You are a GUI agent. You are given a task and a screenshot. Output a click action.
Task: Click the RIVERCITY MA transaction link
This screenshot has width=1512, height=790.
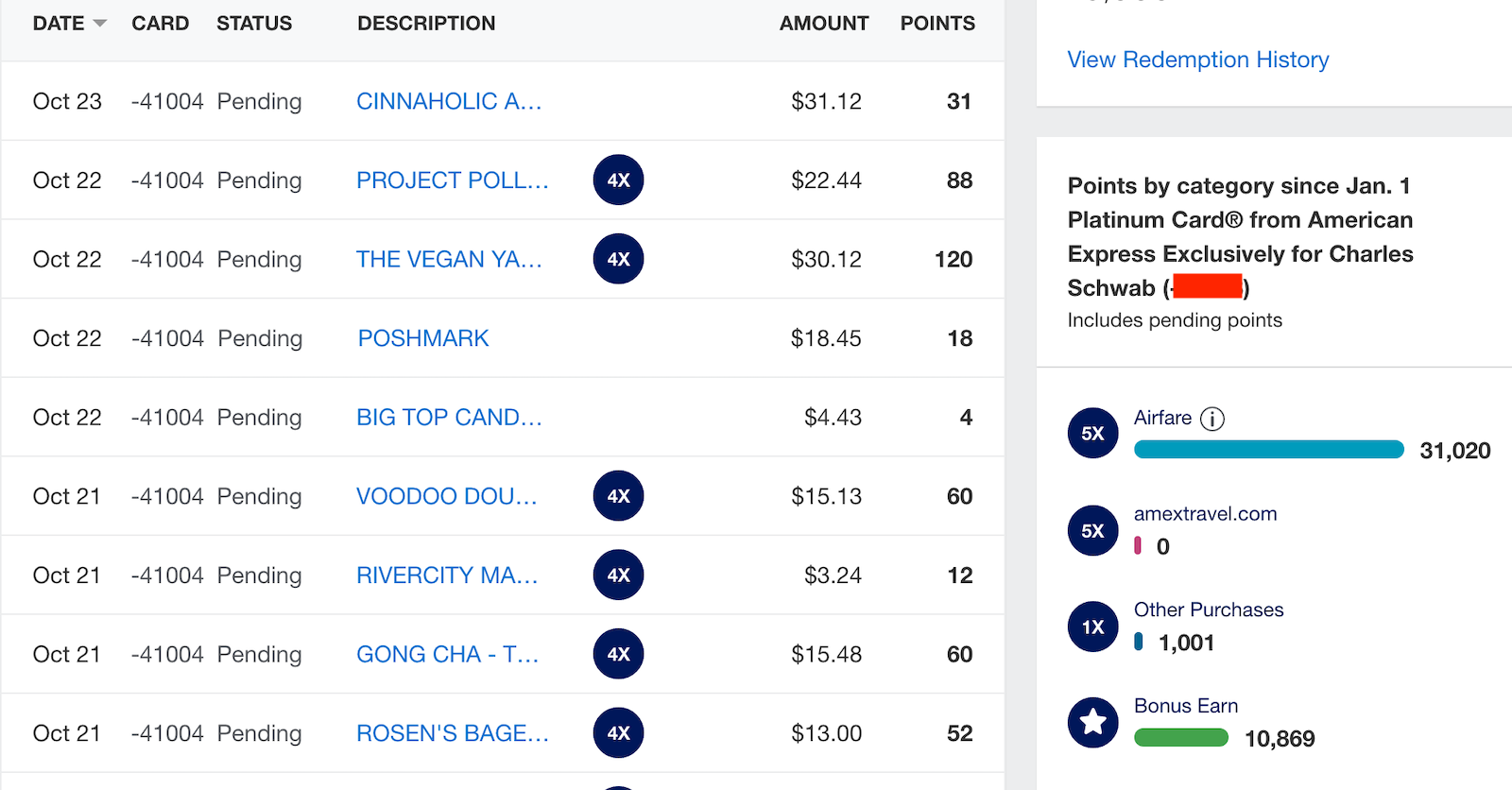pos(446,575)
